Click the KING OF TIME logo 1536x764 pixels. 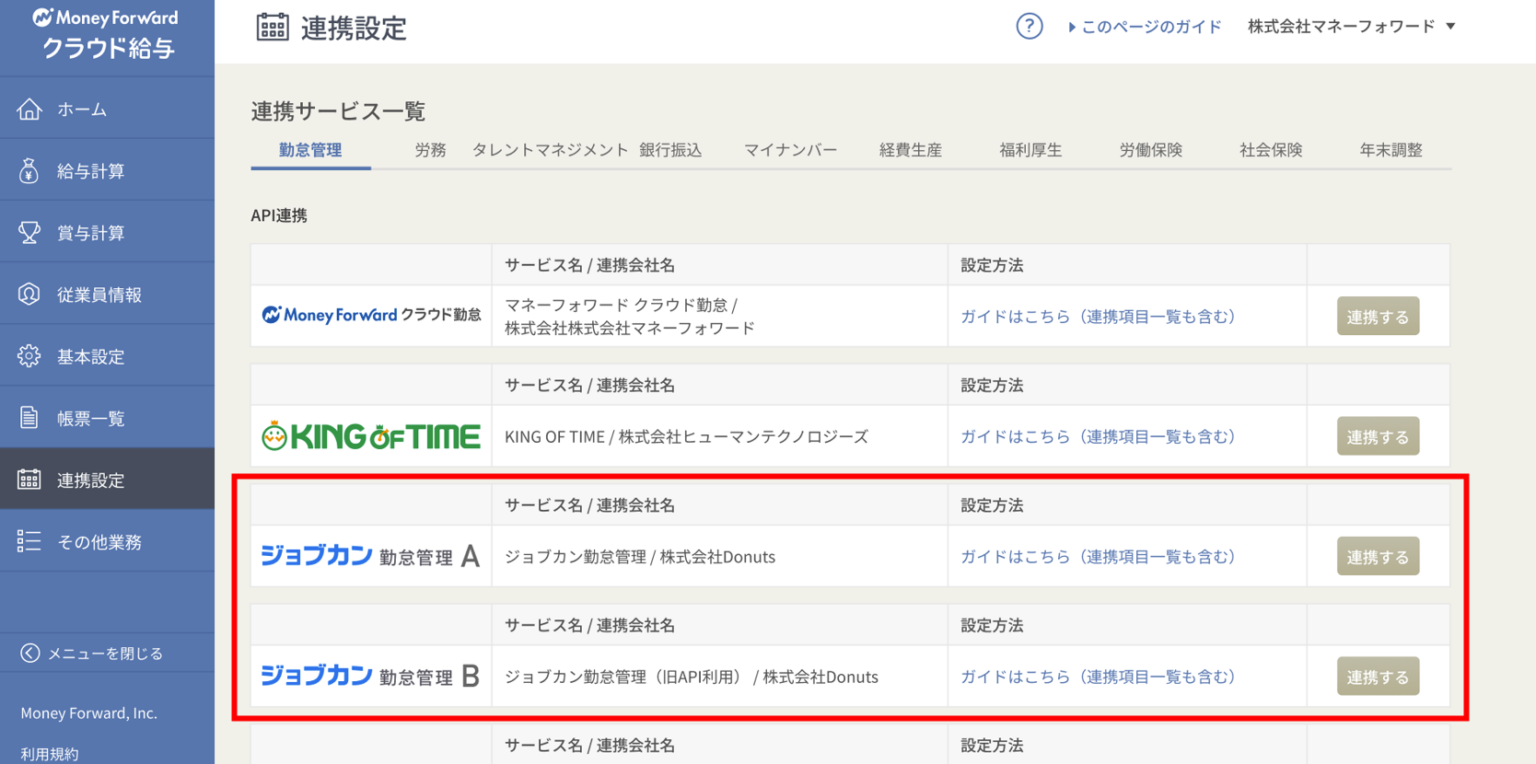[x=371, y=437]
